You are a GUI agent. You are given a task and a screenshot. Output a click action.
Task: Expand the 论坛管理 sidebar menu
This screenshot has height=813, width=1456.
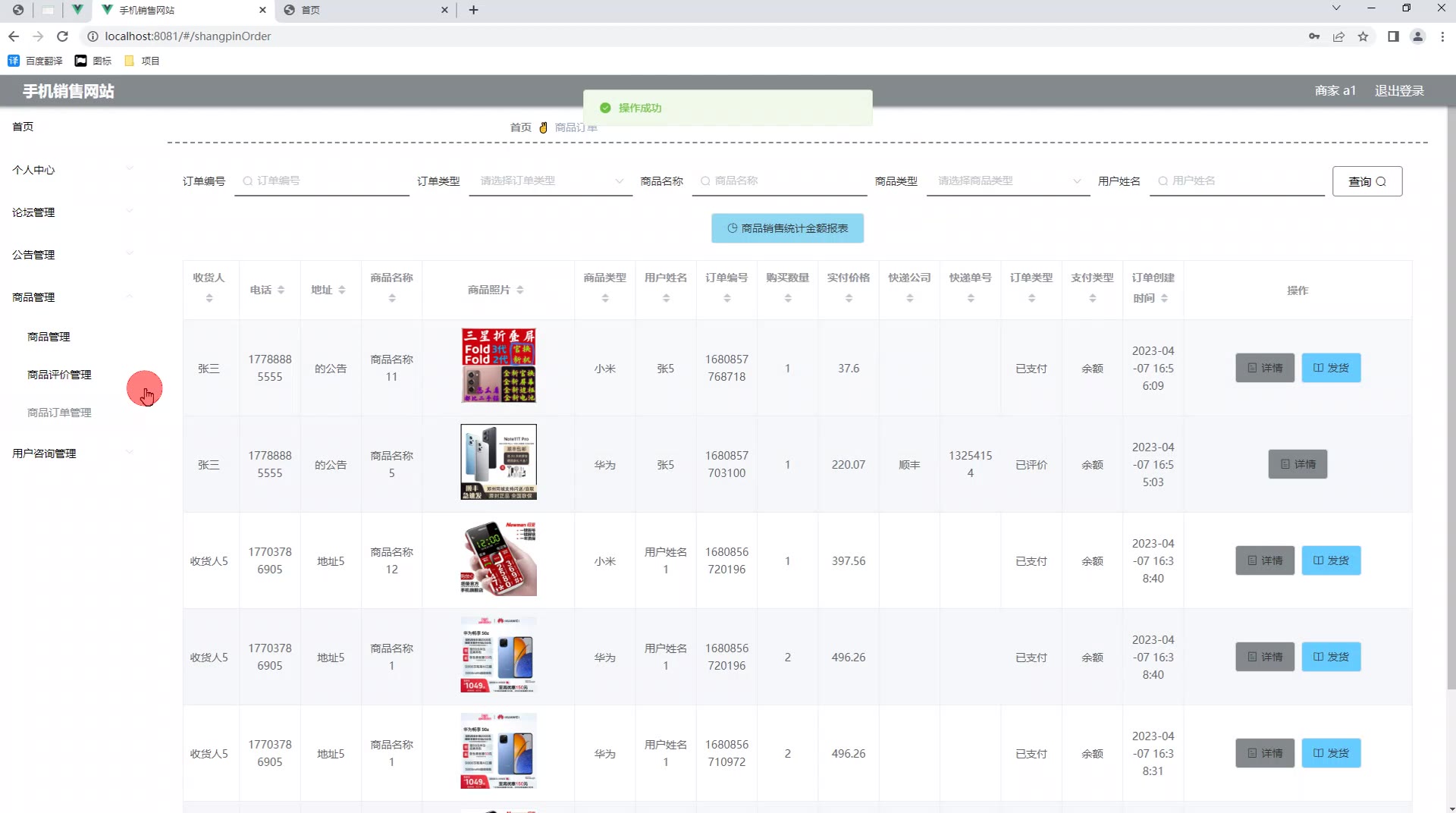pyautogui.click(x=72, y=212)
